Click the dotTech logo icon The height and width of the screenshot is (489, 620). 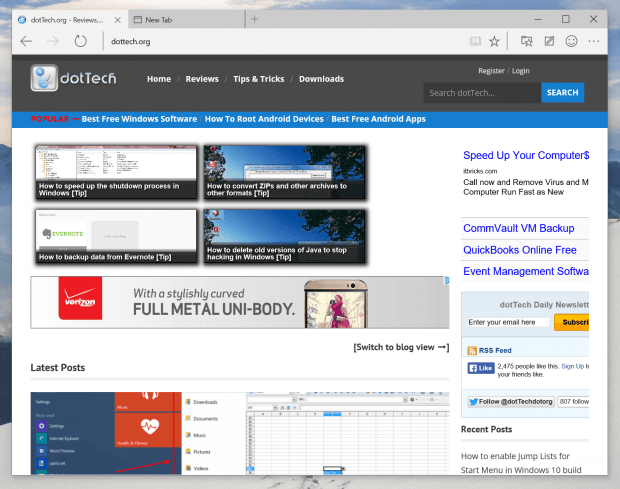[x=44, y=78]
